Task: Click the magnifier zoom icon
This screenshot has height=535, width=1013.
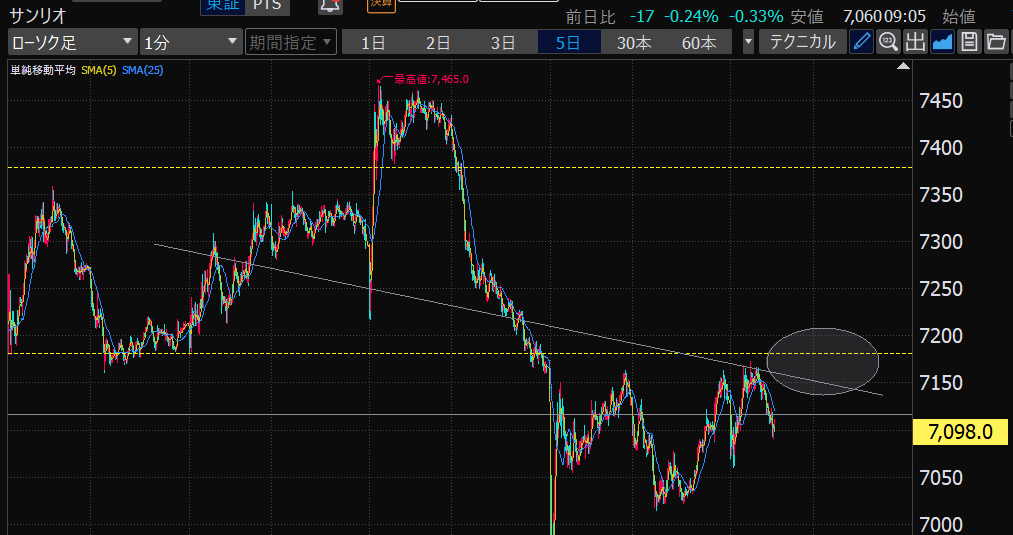Action: coord(888,42)
